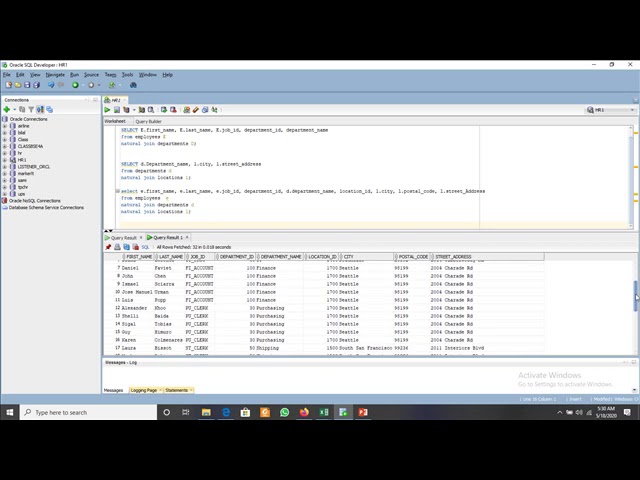The image size is (640, 480).
Task: Select the Query Result 1 tab
Action: click(x=168, y=238)
